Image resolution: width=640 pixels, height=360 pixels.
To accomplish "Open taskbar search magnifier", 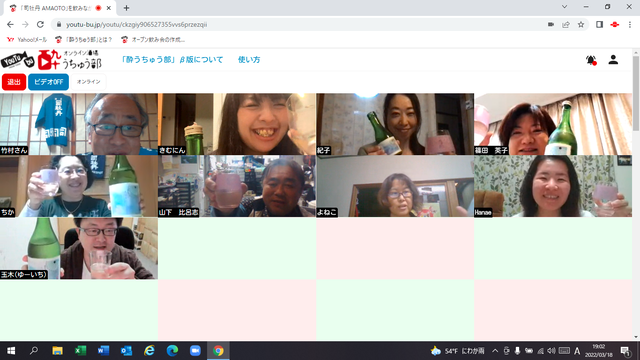I will [34, 351].
